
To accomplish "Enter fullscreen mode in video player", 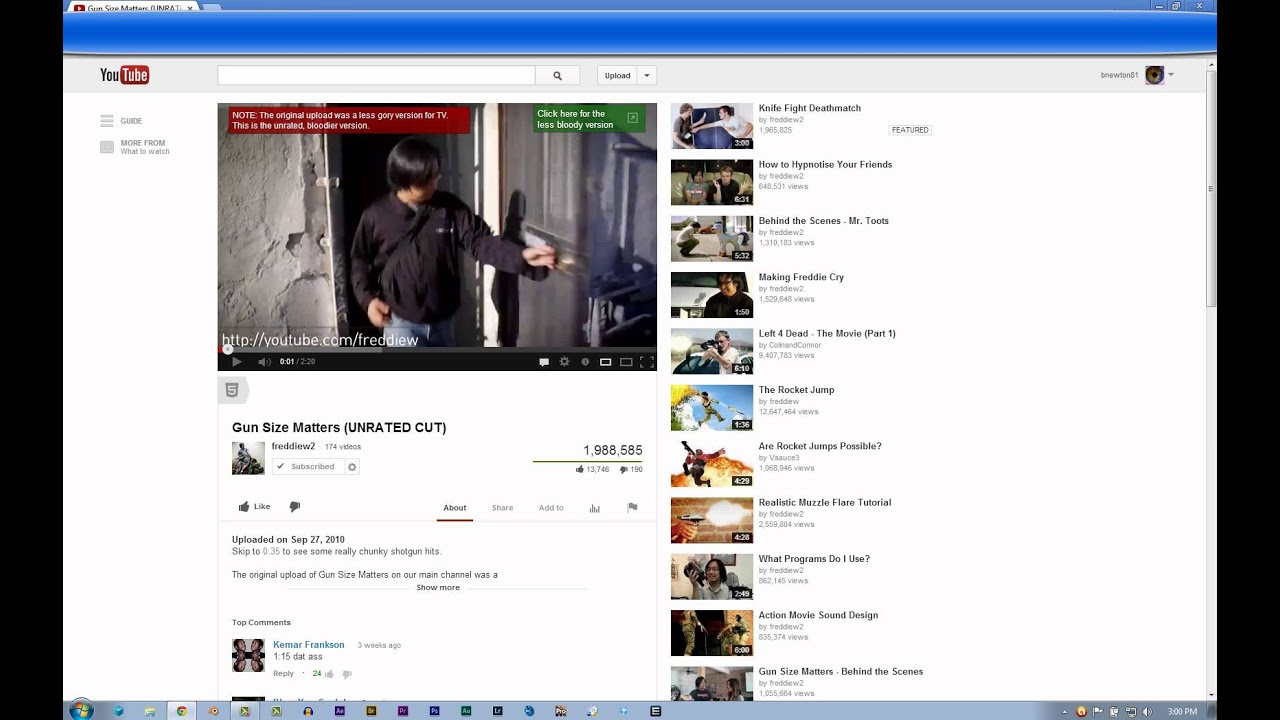I will (x=646, y=362).
